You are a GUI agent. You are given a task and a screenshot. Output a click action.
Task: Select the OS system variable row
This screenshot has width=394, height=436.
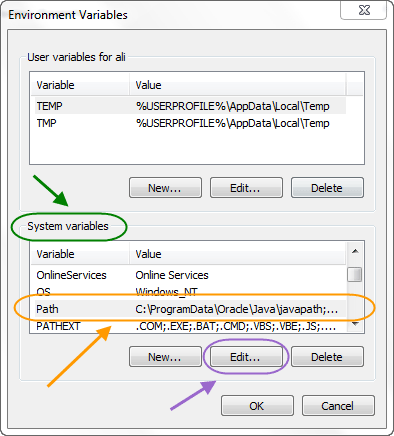pyautogui.click(x=189, y=292)
